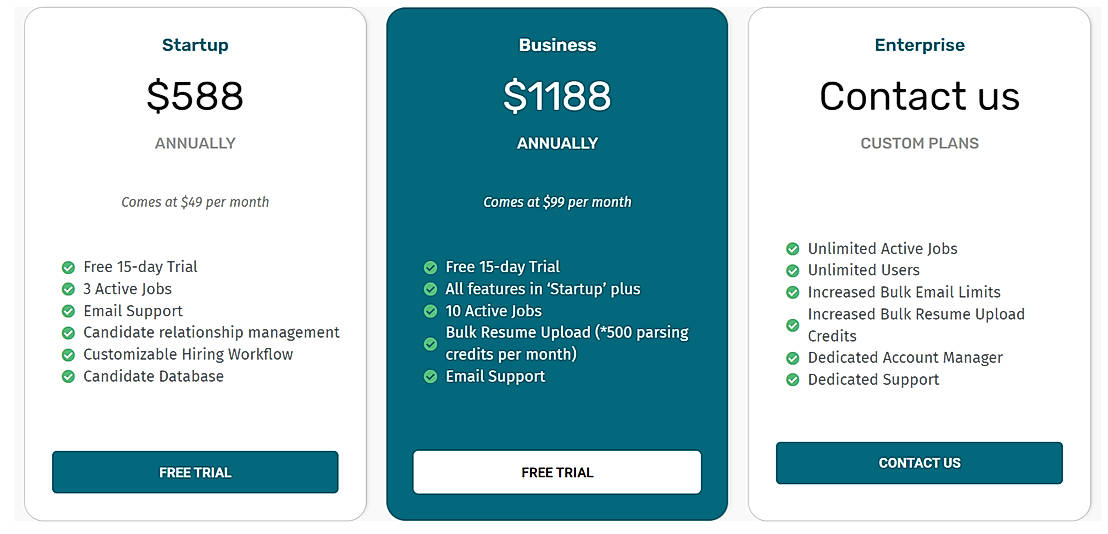The image size is (1108, 534).
Task: Click checkmark beside 'Candidate relationship management'
Action: pos(68,333)
